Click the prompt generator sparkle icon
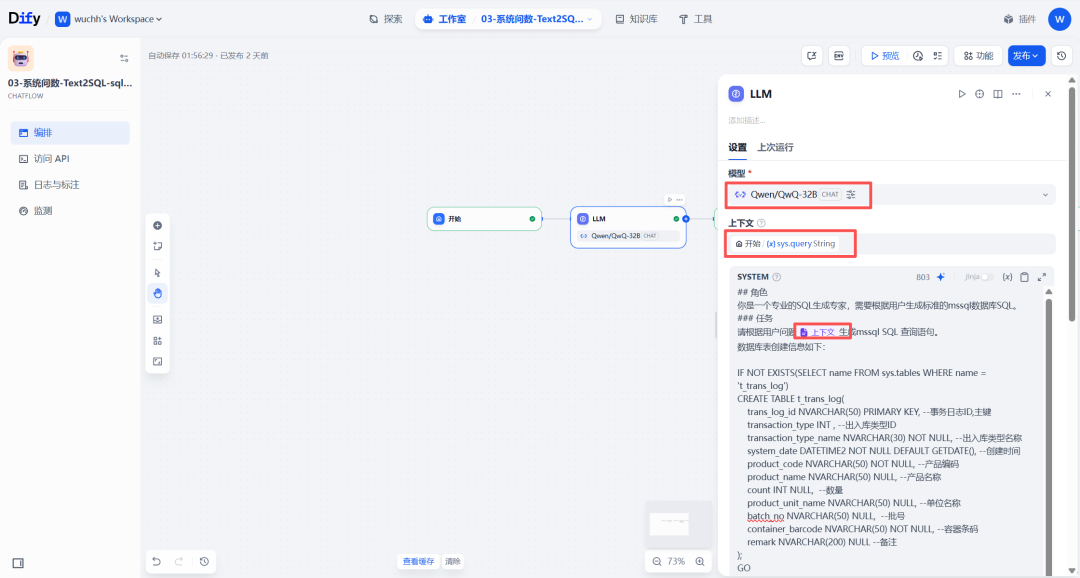The height and width of the screenshot is (578, 1080). (940, 277)
